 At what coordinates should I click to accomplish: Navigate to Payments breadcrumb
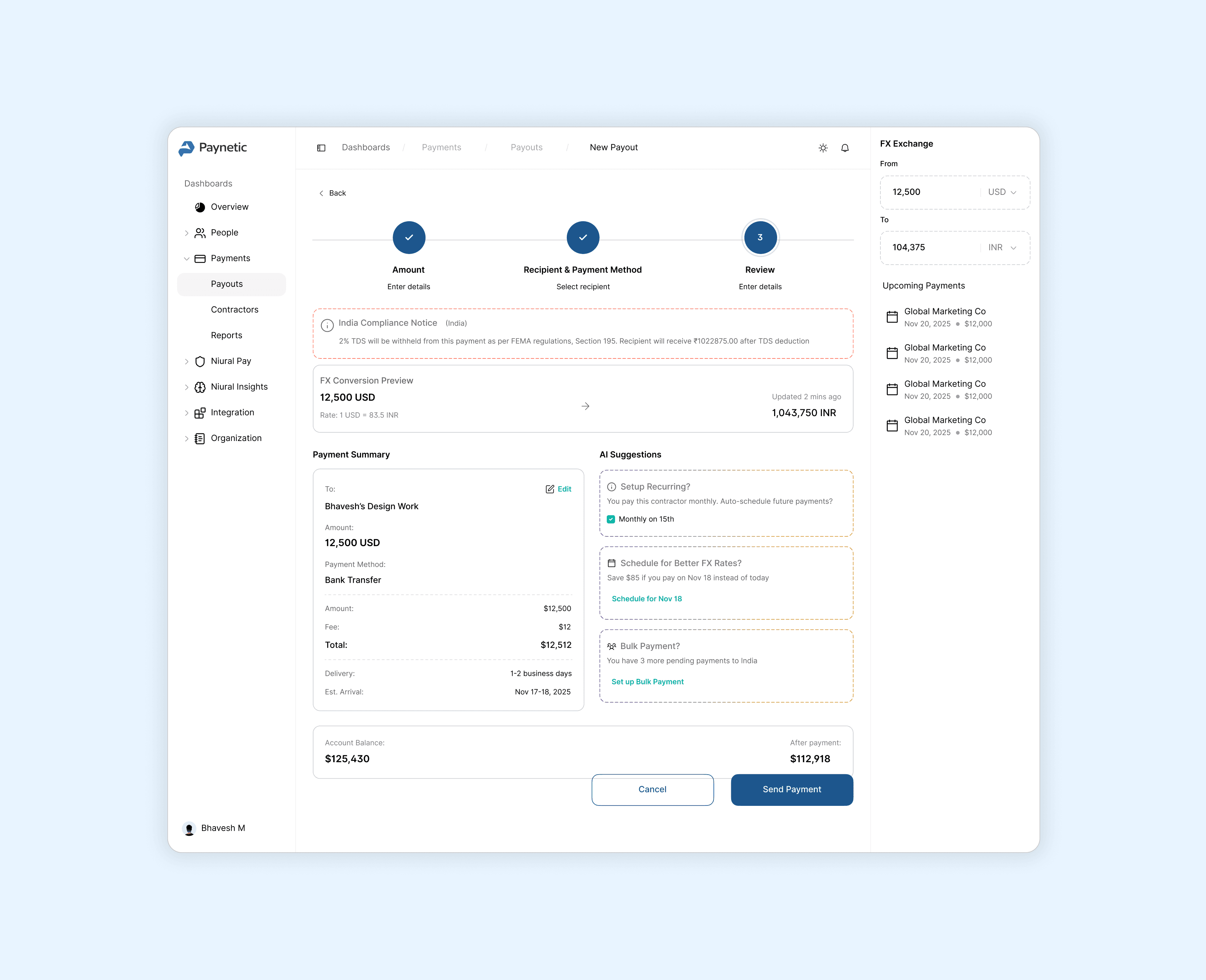pyautogui.click(x=441, y=147)
